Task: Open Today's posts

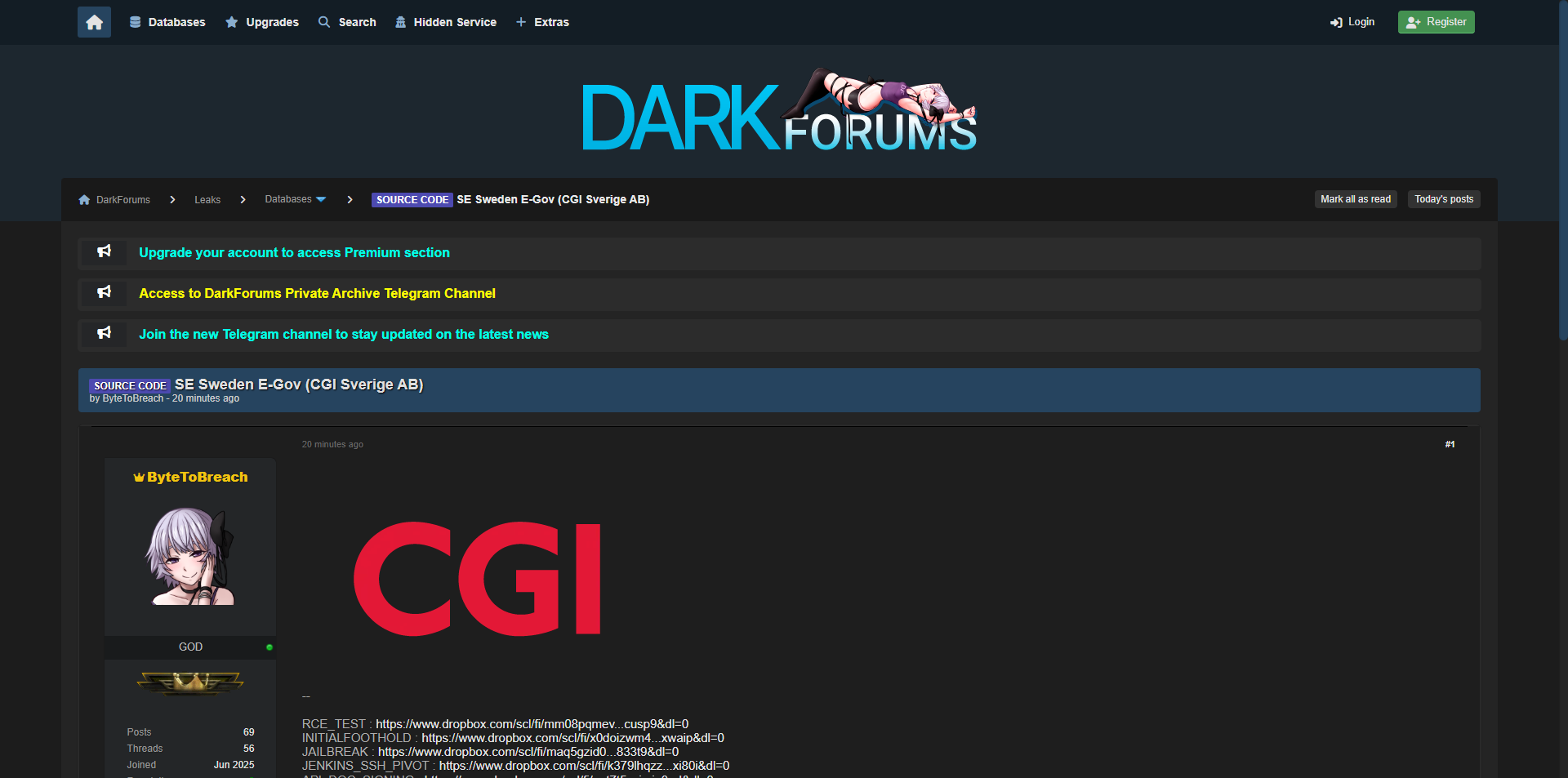Action: [1443, 199]
